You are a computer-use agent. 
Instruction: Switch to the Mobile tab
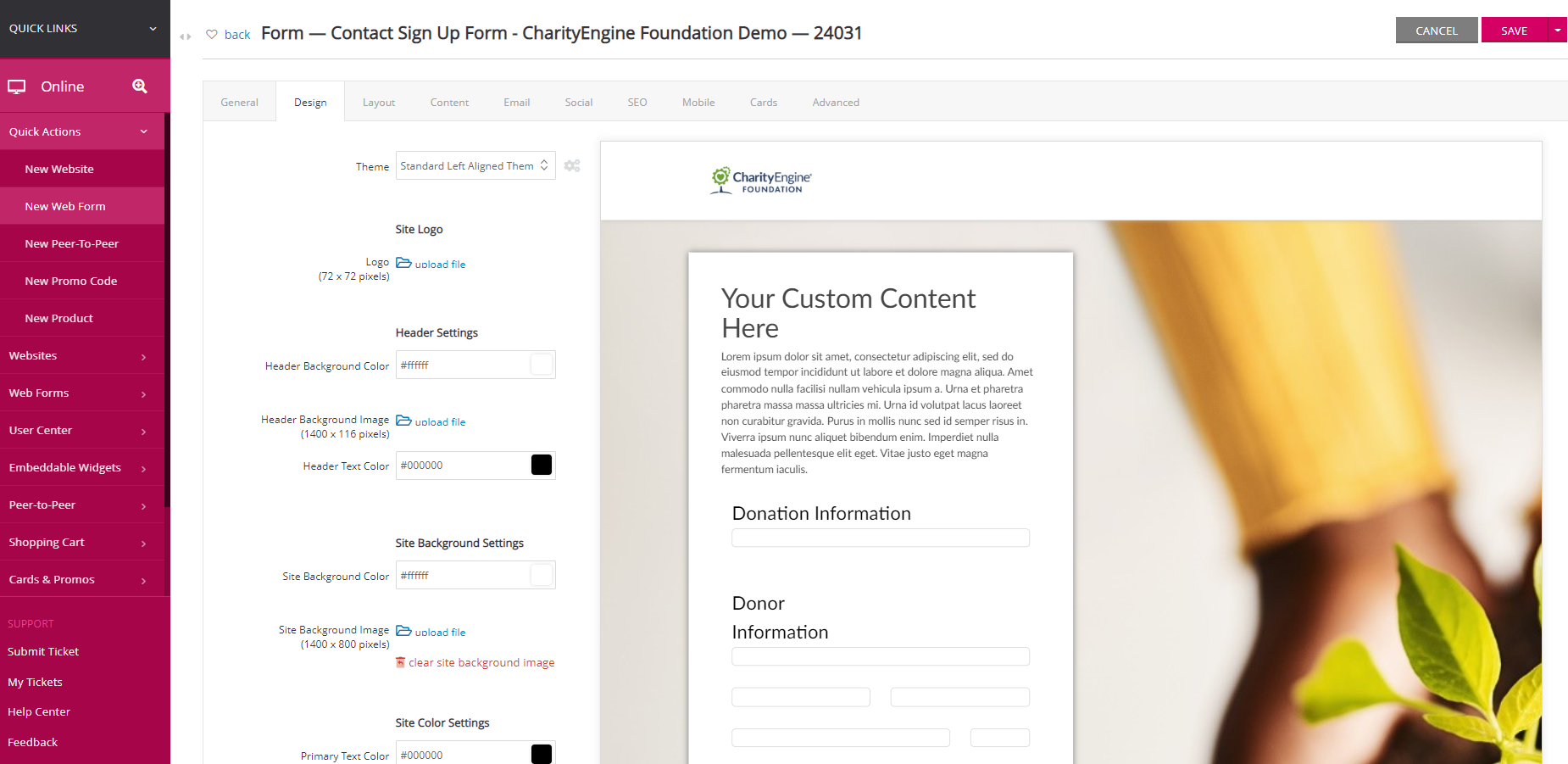tap(698, 102)
